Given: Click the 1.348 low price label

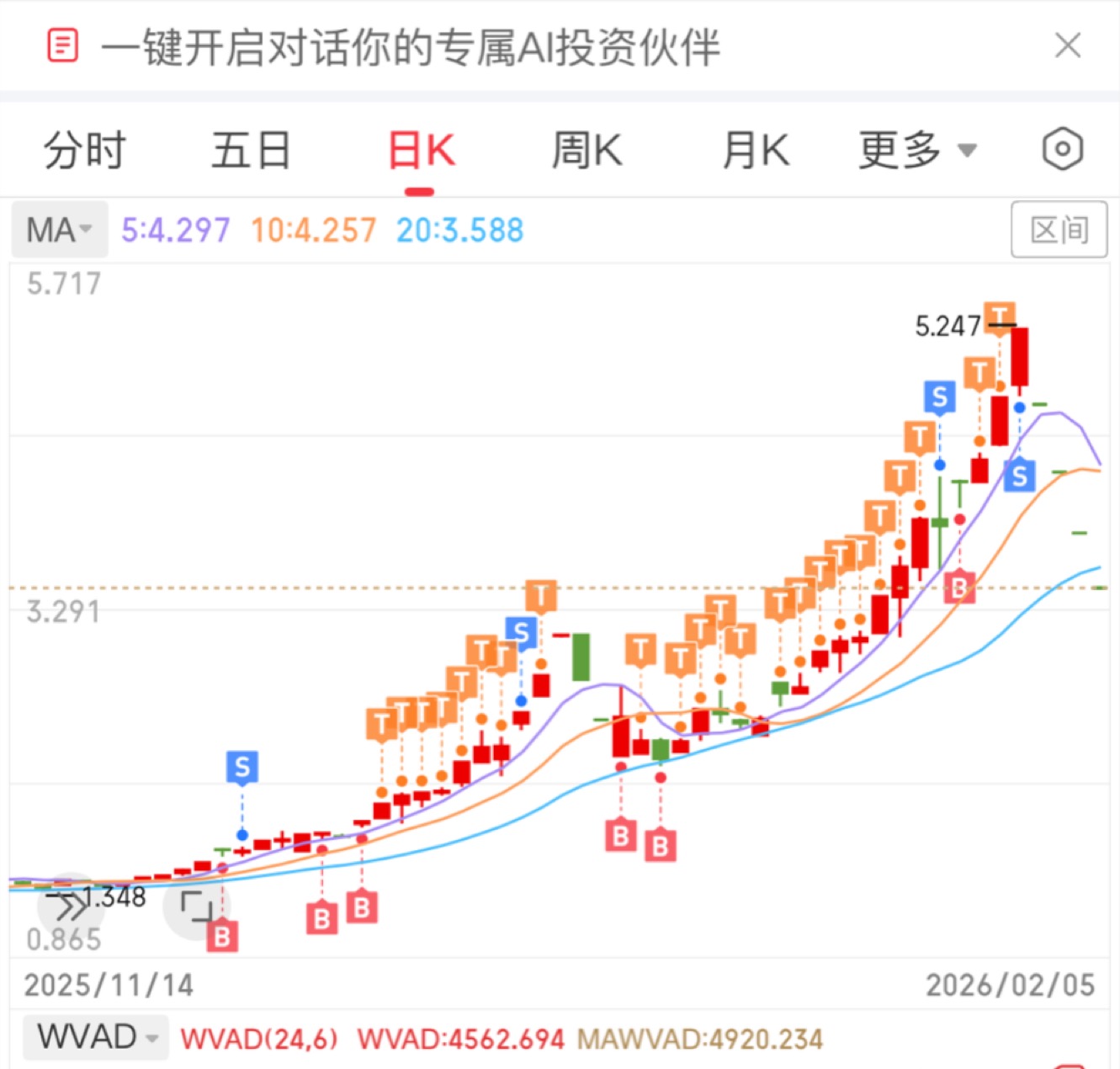Looking at the screenshot, I should 114,897.
